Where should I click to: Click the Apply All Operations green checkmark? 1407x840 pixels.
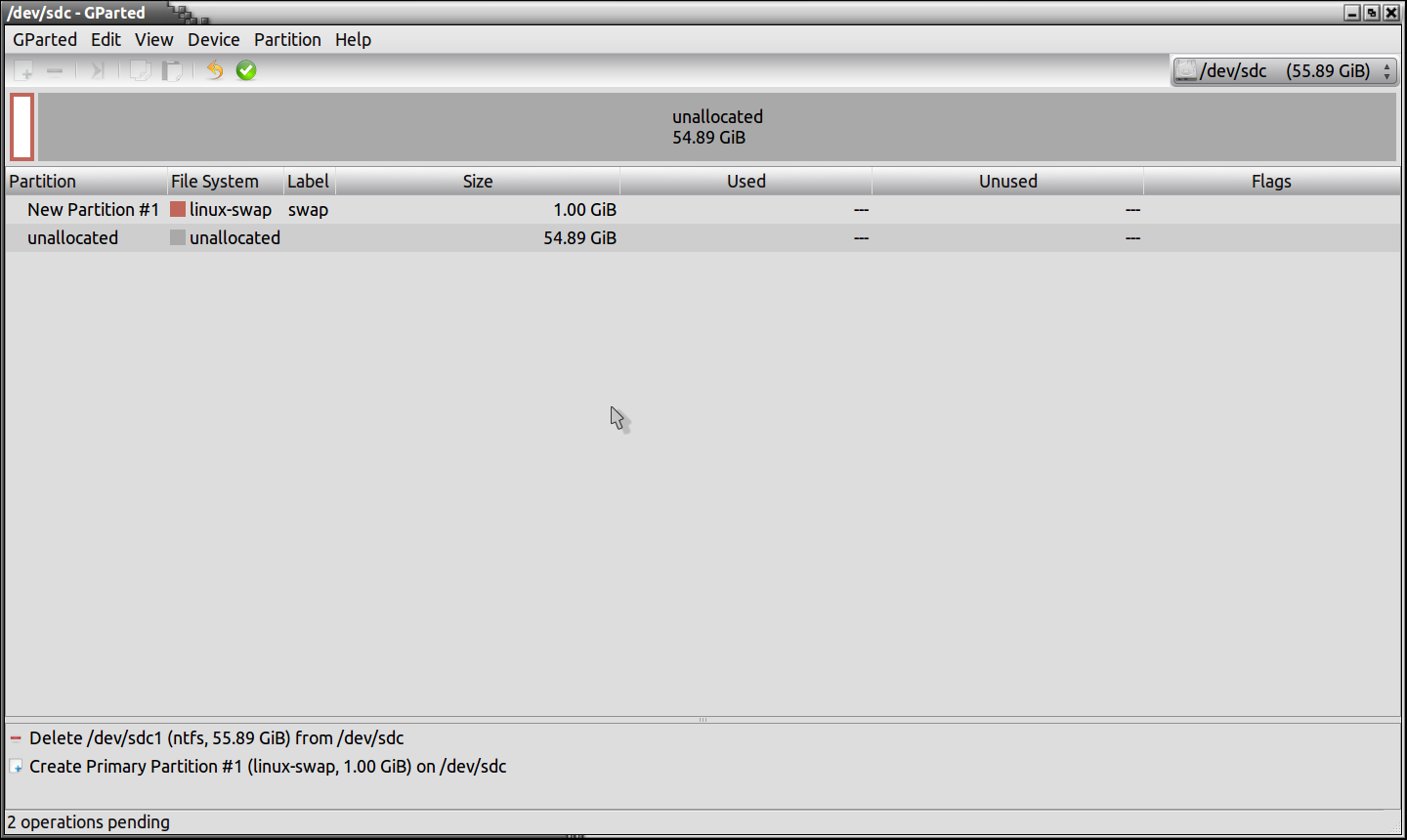(246, 70)
